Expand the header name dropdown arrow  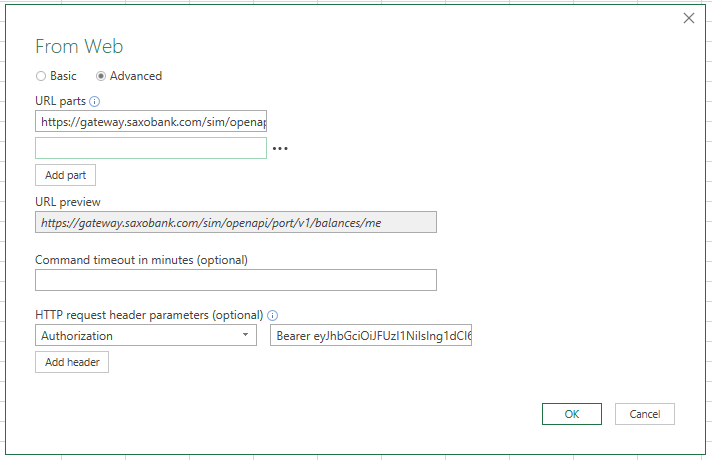246,336
